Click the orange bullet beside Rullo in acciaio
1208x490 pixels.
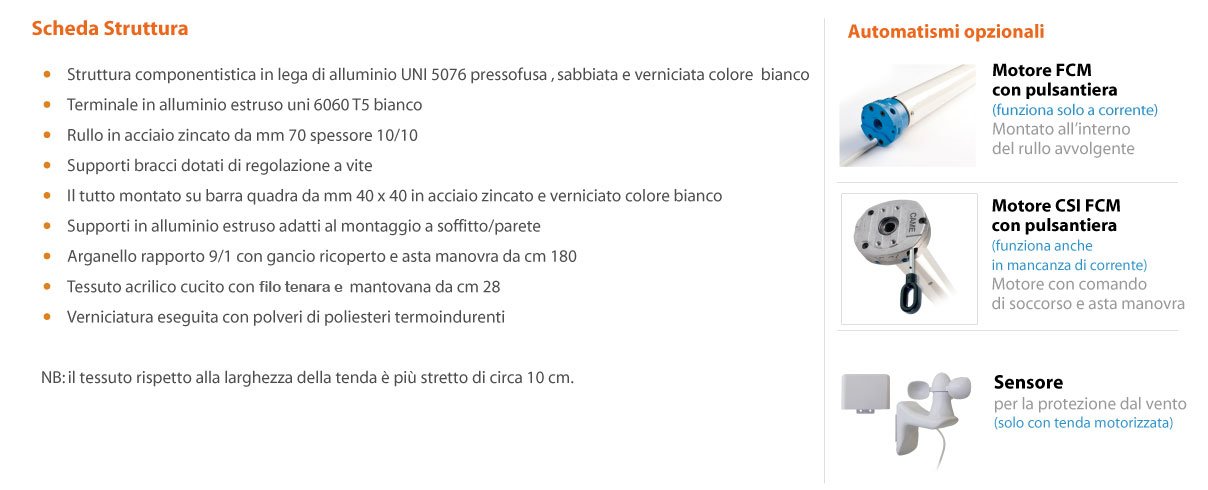click(47, 135)
